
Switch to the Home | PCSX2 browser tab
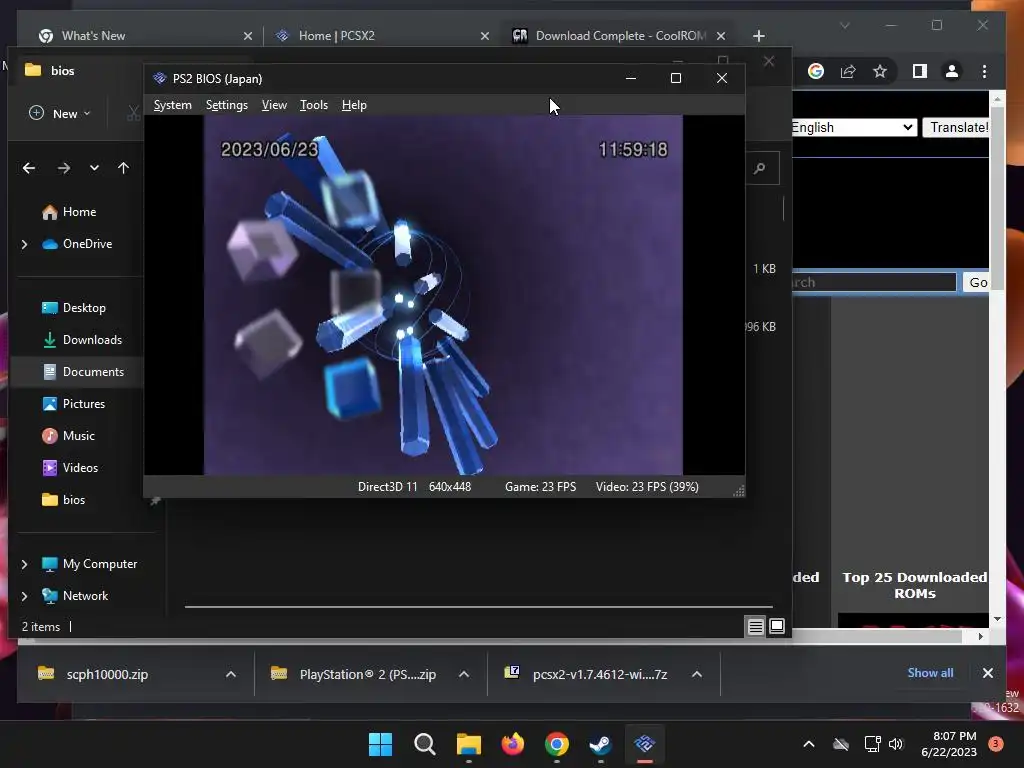[382, 36]
